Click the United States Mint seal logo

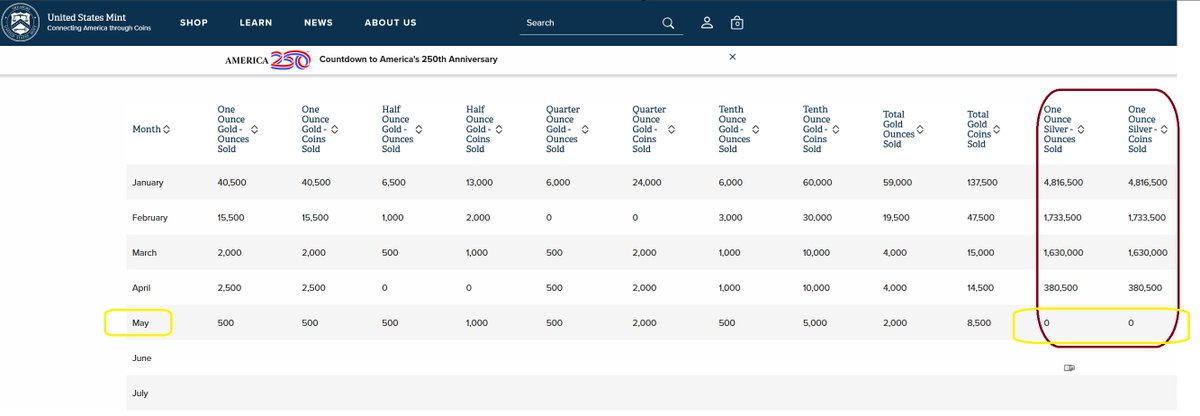(x=22, y=23)
